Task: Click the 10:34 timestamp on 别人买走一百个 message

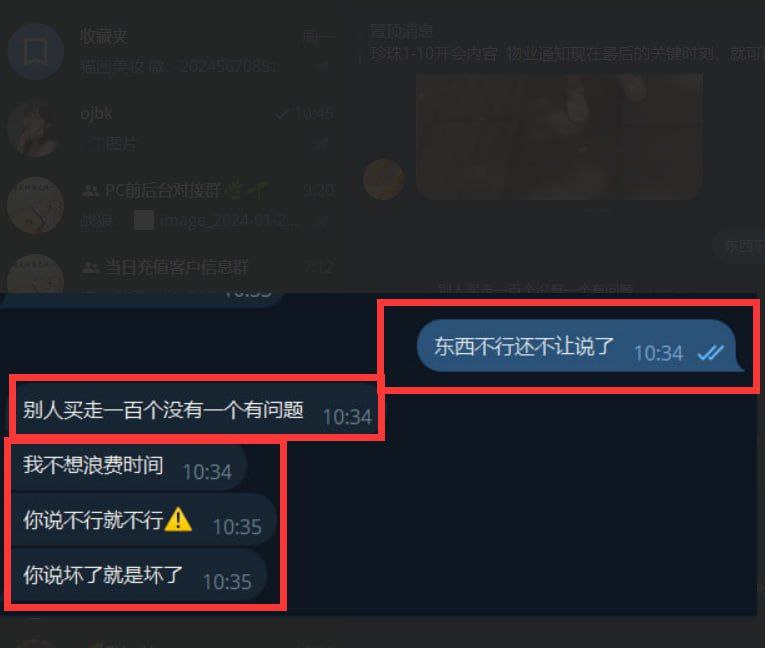Action: pyautogui.click(x=347, y=417)
